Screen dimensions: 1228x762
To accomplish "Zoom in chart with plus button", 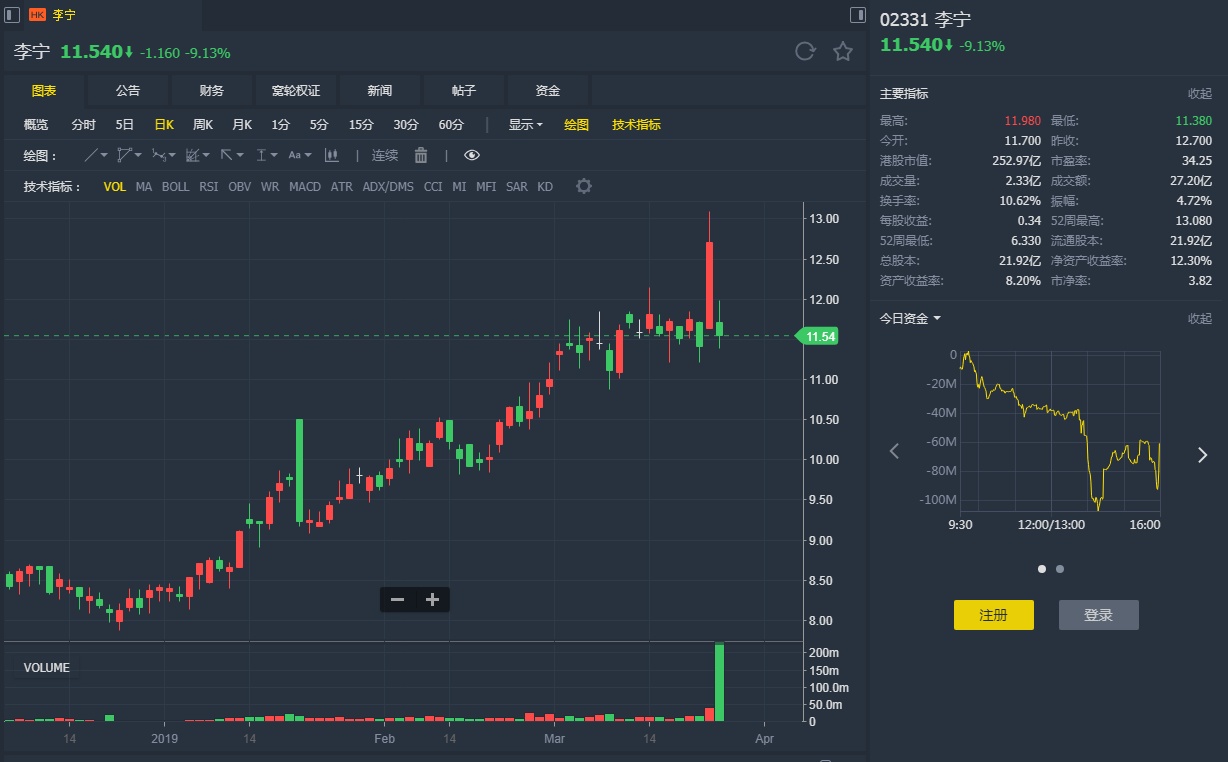I will click(x=432, y=600).
